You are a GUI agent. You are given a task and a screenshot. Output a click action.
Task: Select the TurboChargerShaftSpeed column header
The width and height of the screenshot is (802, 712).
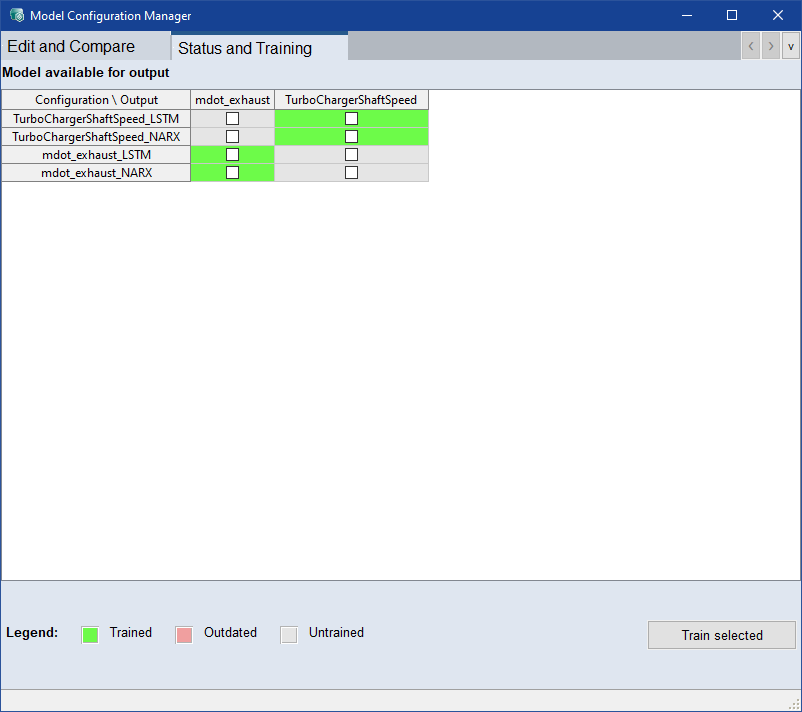[351, 100]
